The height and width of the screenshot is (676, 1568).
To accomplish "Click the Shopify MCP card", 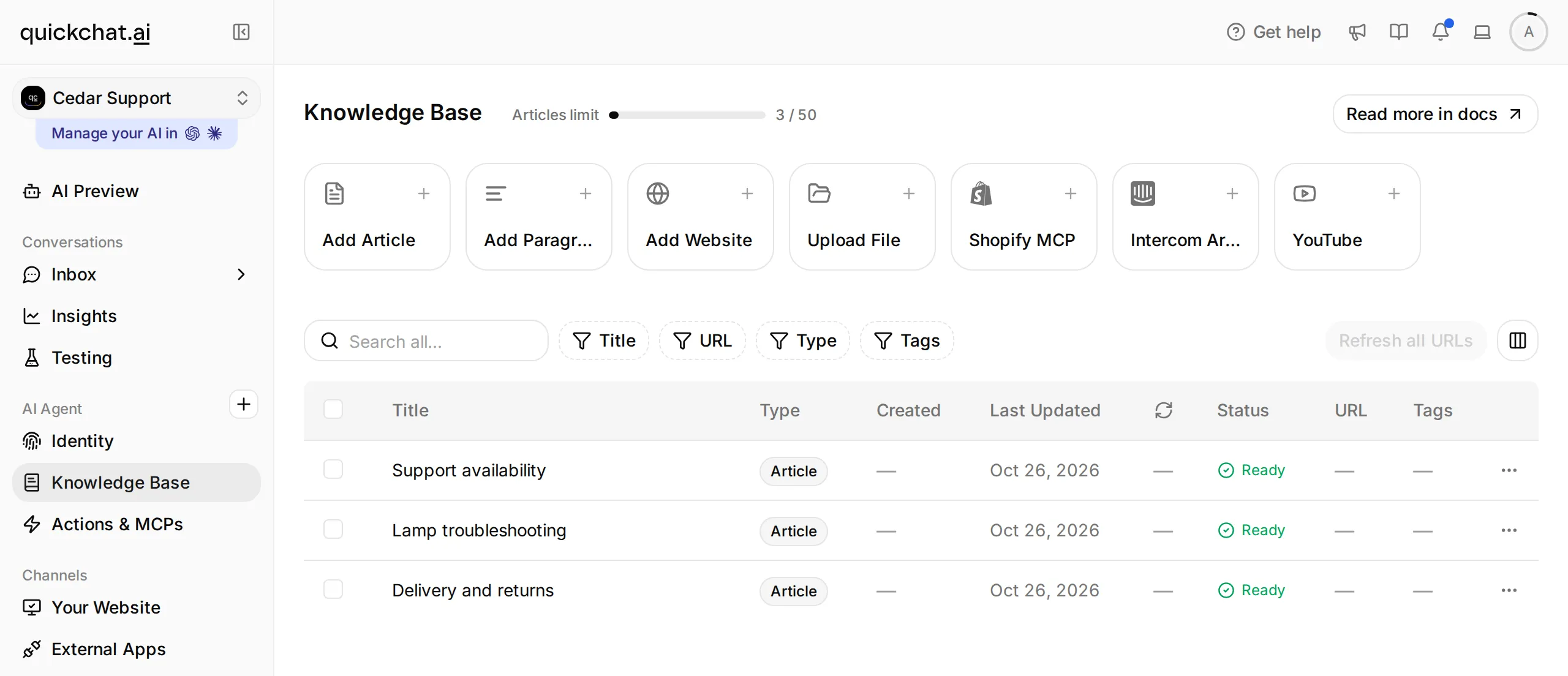I will click(x=1024, y=217).
